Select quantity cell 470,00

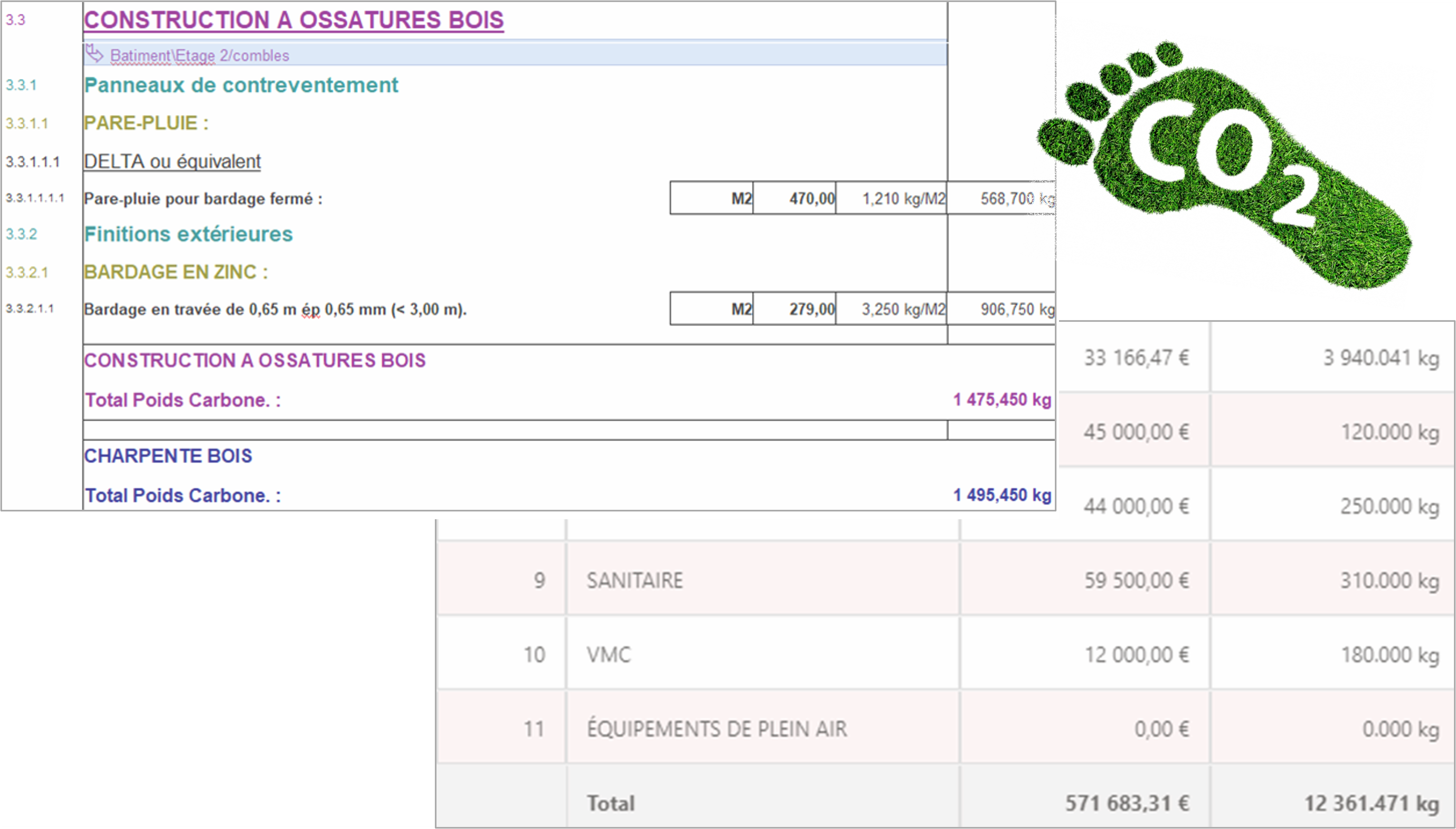[794, 198]
